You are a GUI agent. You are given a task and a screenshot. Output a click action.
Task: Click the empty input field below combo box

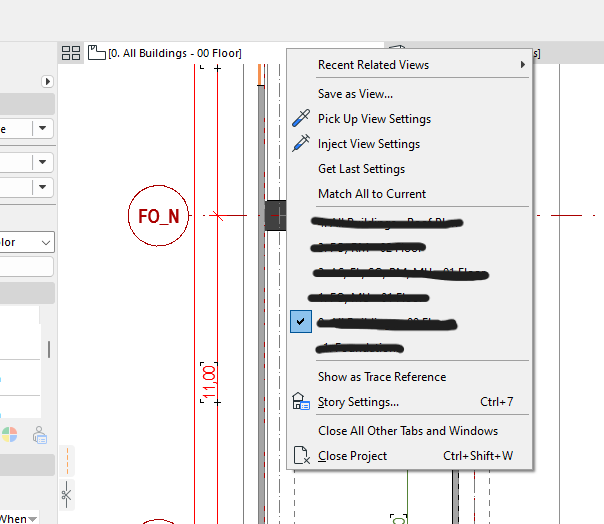click(x=26, y=267)
